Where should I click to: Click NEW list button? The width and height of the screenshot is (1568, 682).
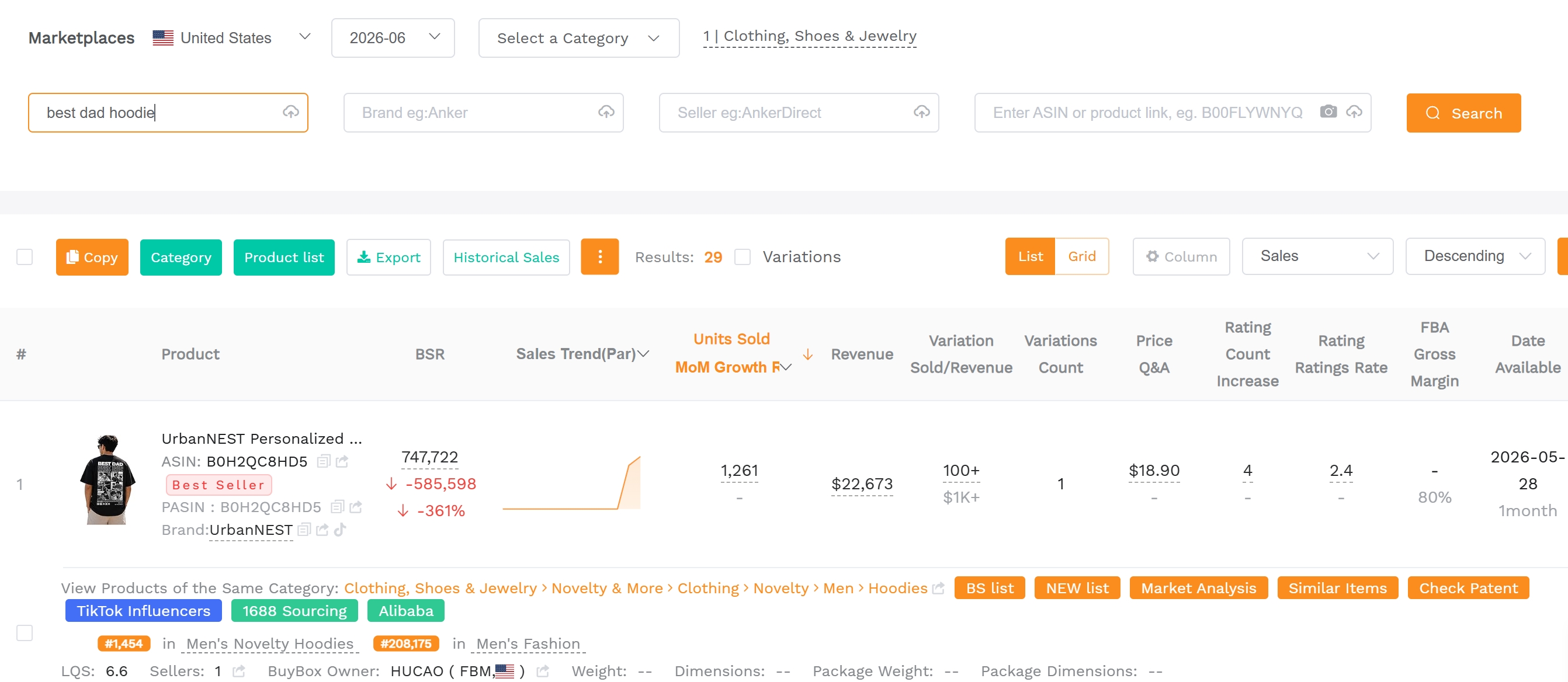coord(1077,588)
